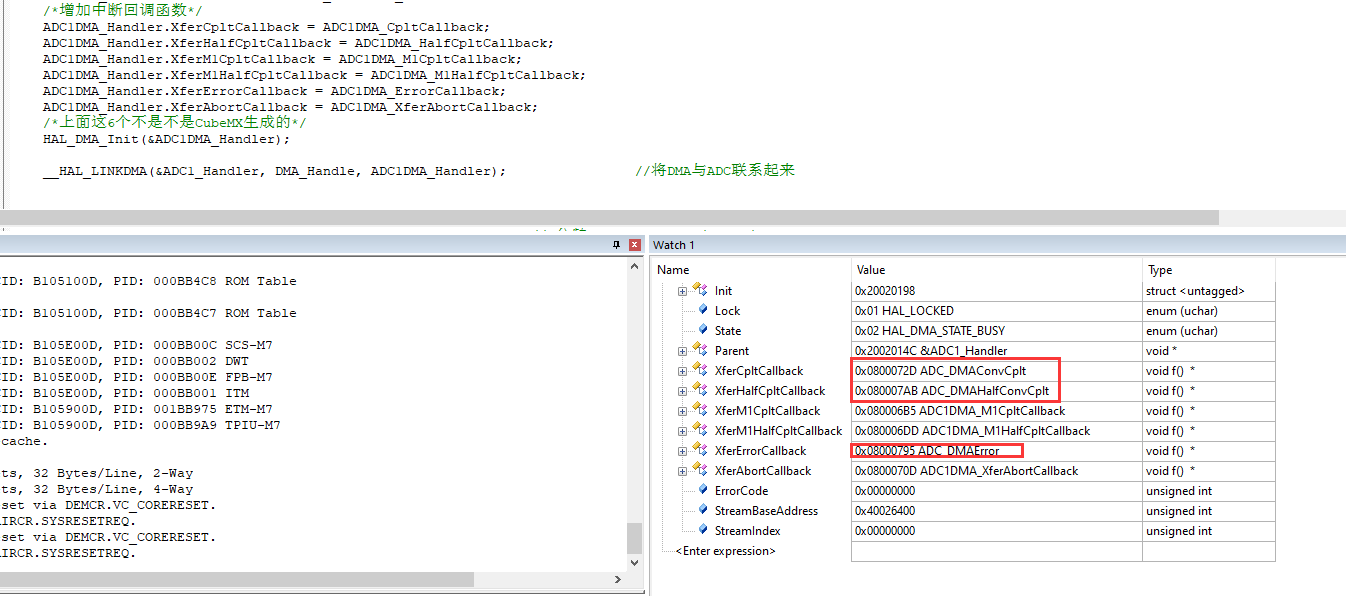
Task: Expand the Parent member node
Action: pos(682,350)
